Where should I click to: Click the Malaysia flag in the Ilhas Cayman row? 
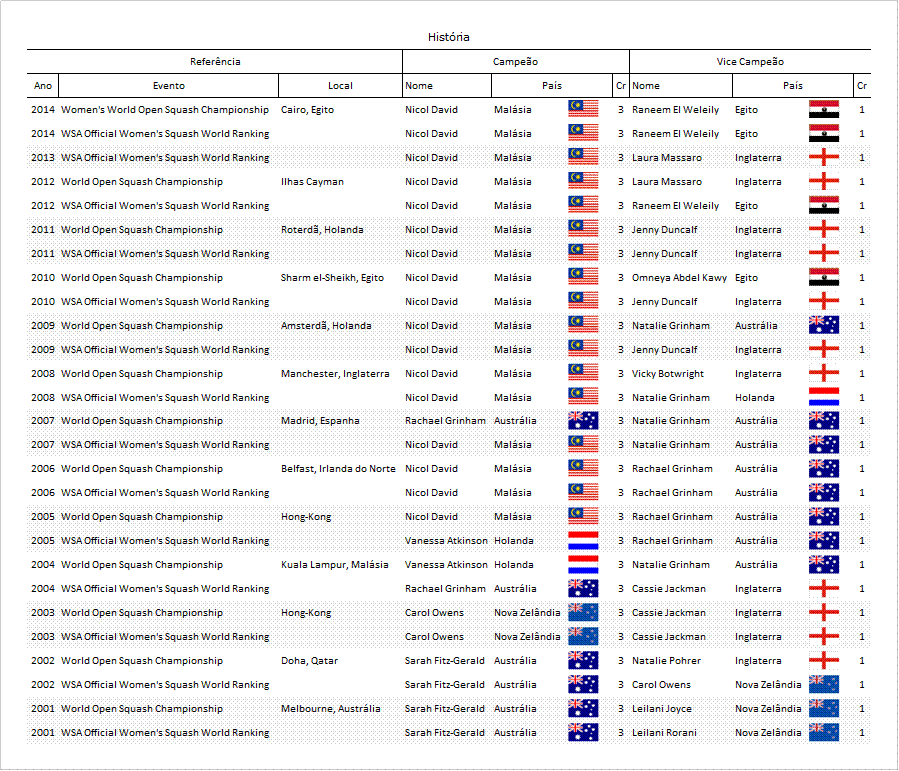pyautogui.click(x=583, y=181)
